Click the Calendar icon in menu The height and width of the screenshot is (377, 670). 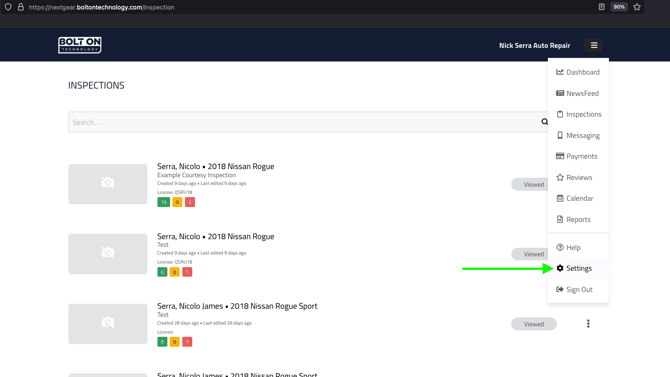[560, 198]
